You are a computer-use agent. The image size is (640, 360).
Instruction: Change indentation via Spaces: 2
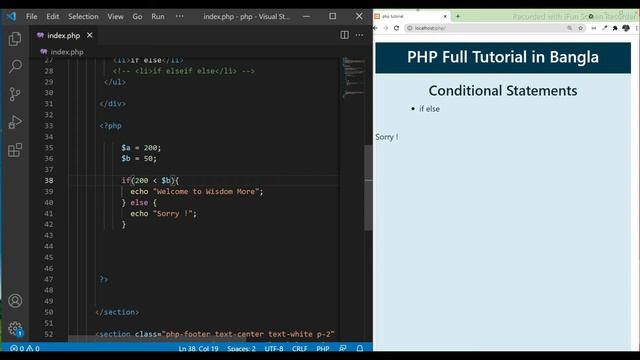click(x=241, y=349)
